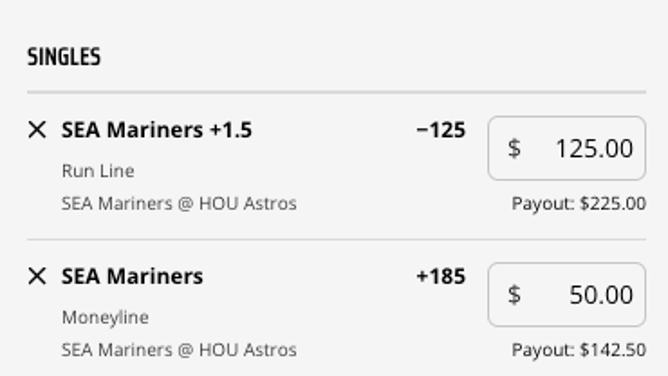Viewport: 668px width, 376px height.
Task: Select the SEA Mariners +1.5 selection title
Action: pos(157,130)
